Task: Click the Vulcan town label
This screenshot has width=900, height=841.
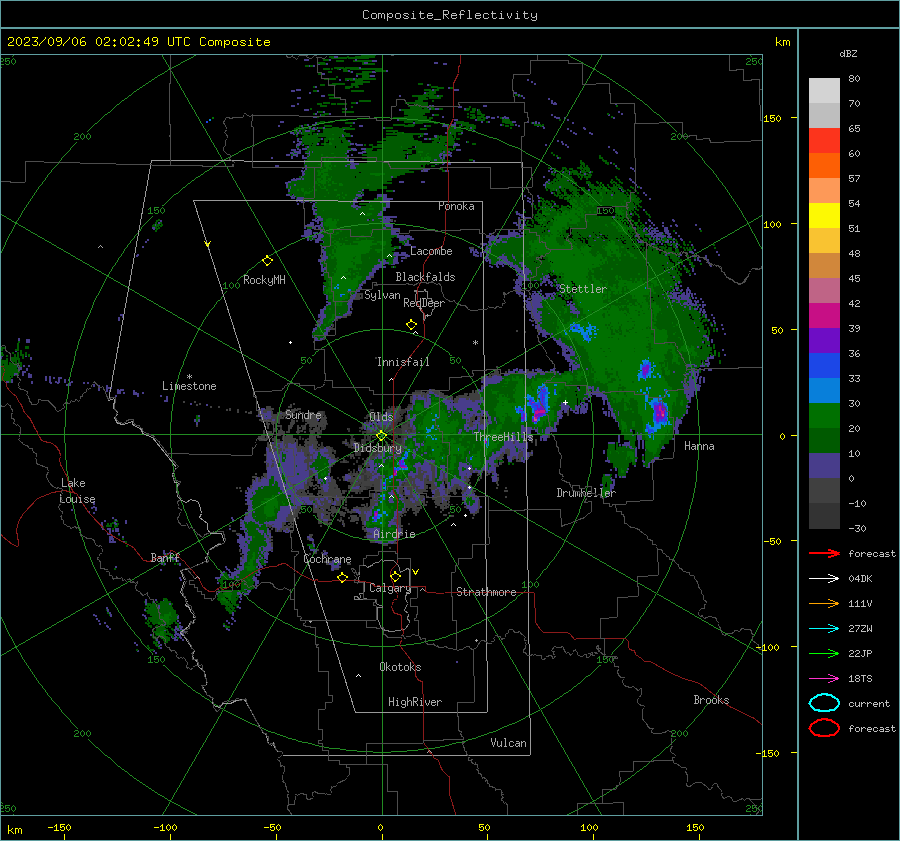Action: point(508,743)
